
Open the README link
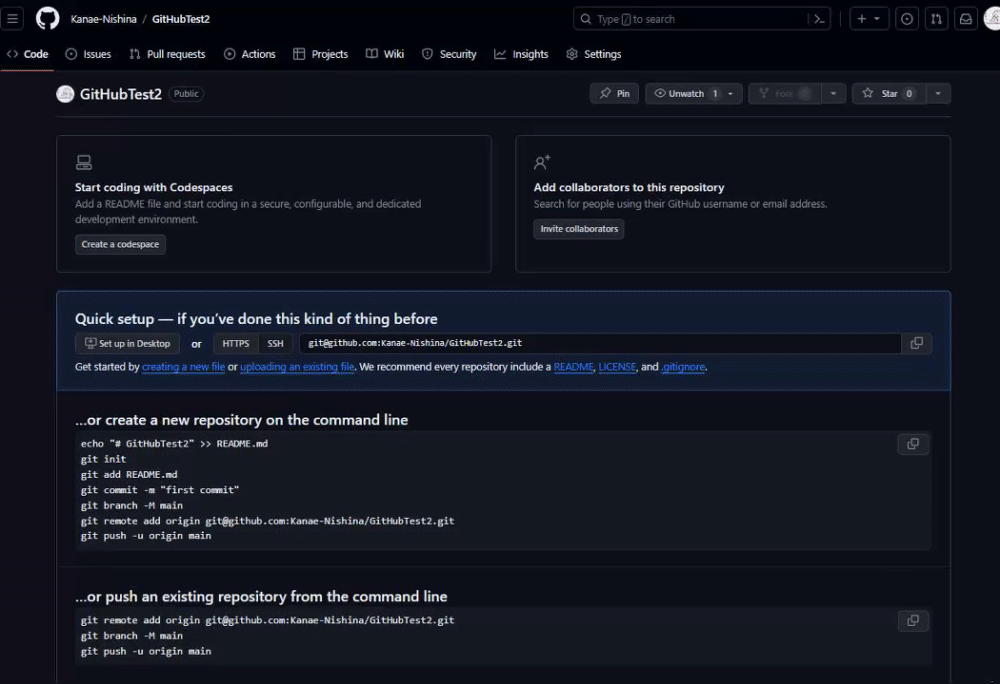point(573,367)
